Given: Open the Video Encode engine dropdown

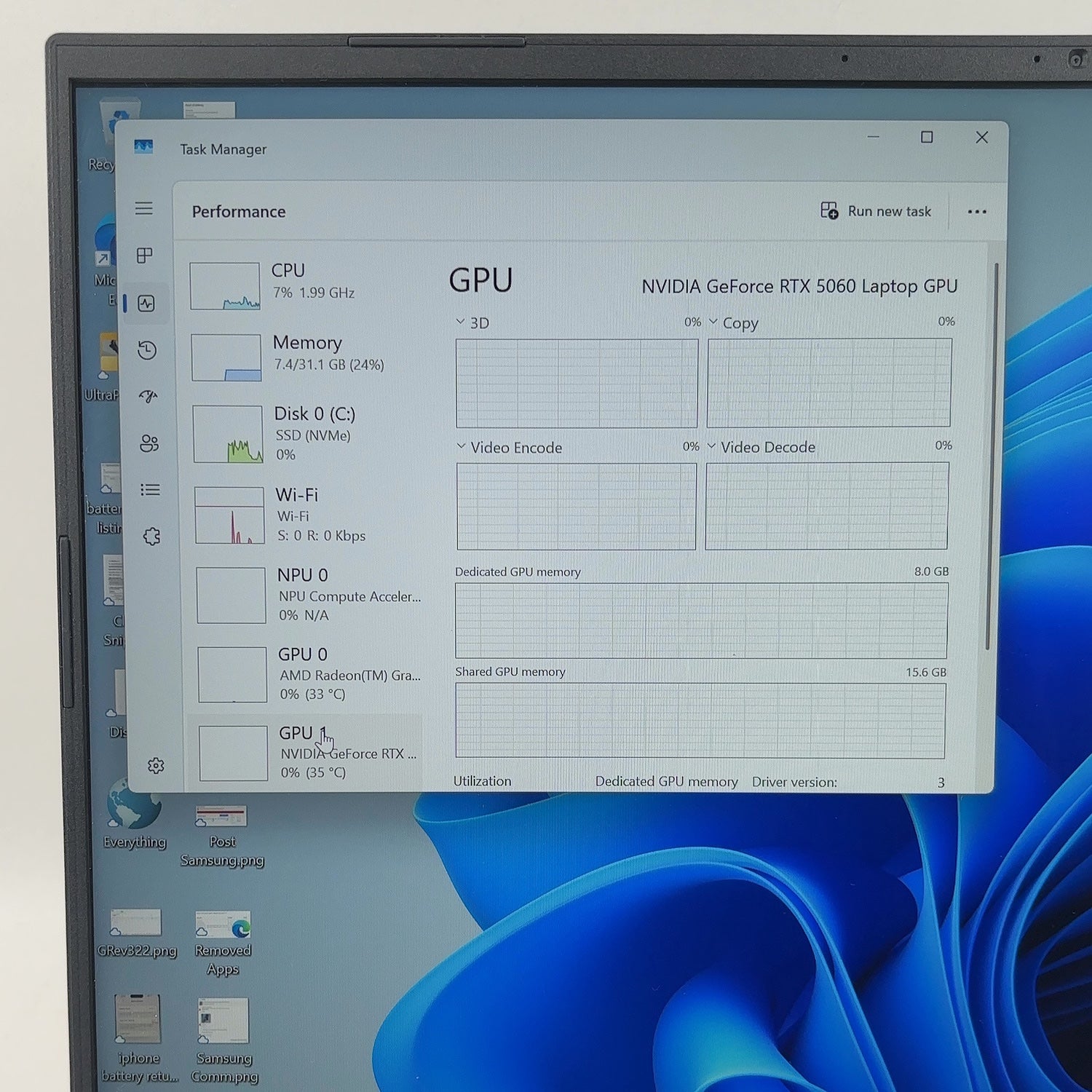Looking at the screenshot, I should click(x=510, y=447).
